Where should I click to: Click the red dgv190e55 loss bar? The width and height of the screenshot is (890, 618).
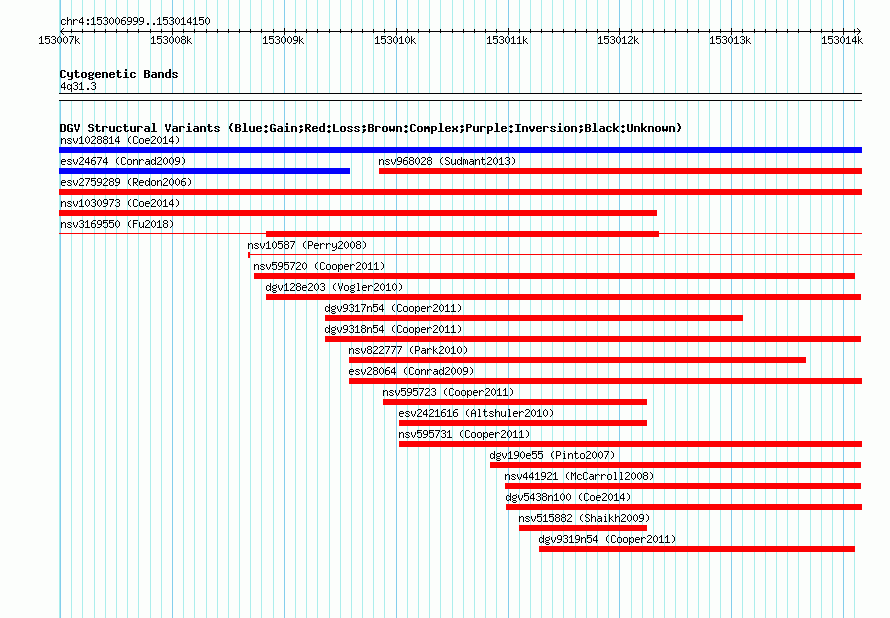click(675, 465)
